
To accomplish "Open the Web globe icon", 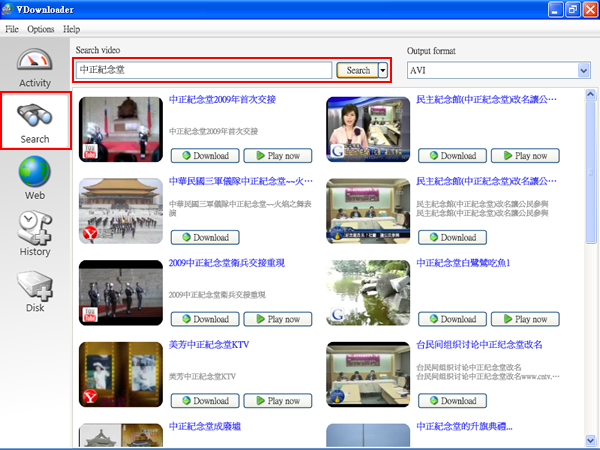I will tap(34, 171).
